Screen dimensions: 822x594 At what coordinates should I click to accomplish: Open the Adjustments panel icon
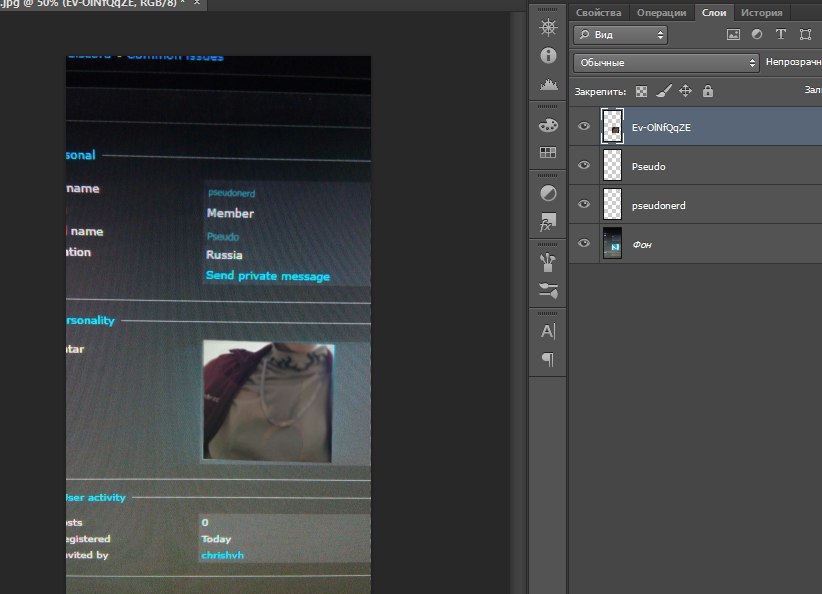548,193
